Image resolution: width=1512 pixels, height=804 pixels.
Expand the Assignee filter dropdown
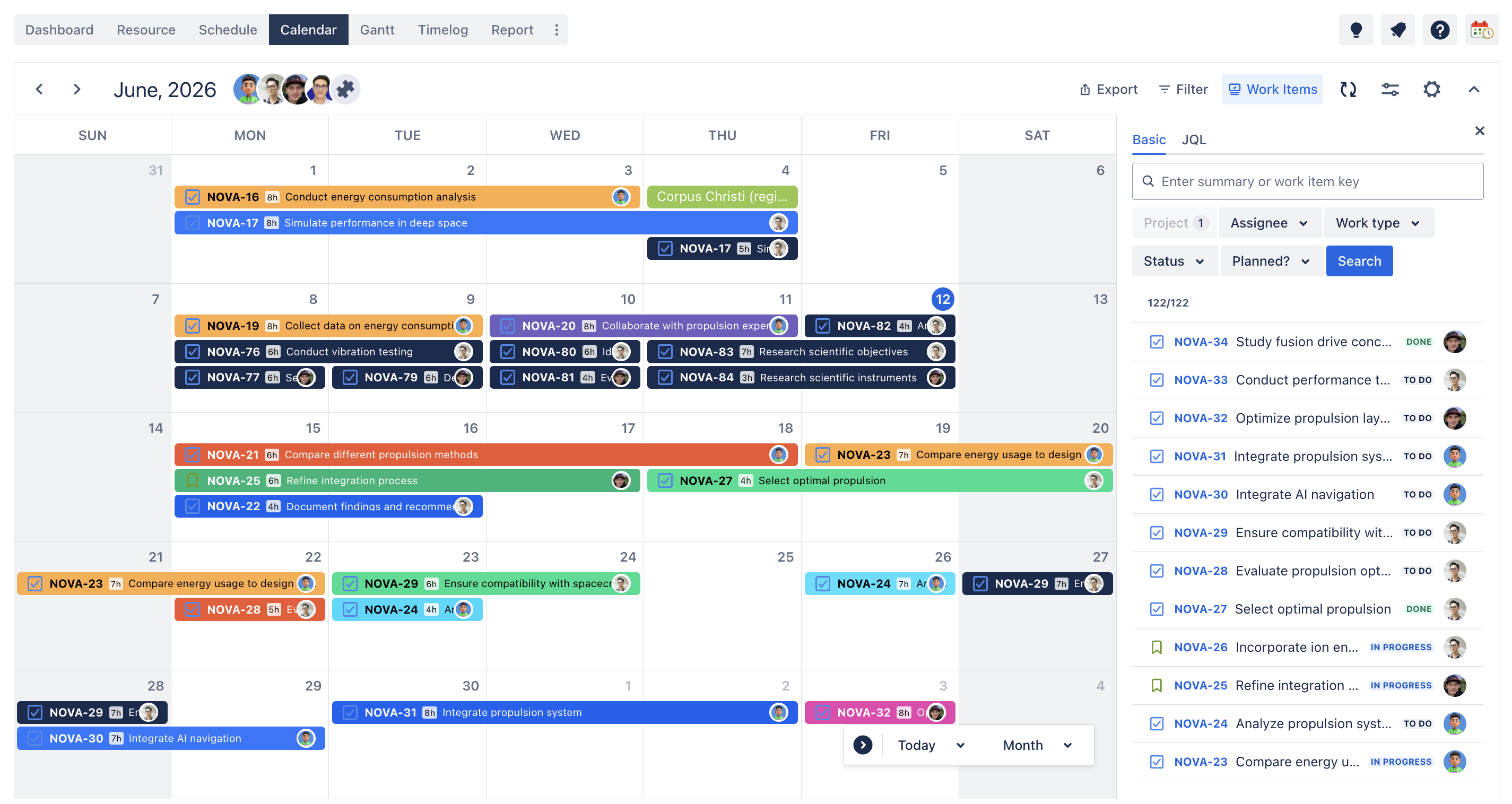(1269, 223)
